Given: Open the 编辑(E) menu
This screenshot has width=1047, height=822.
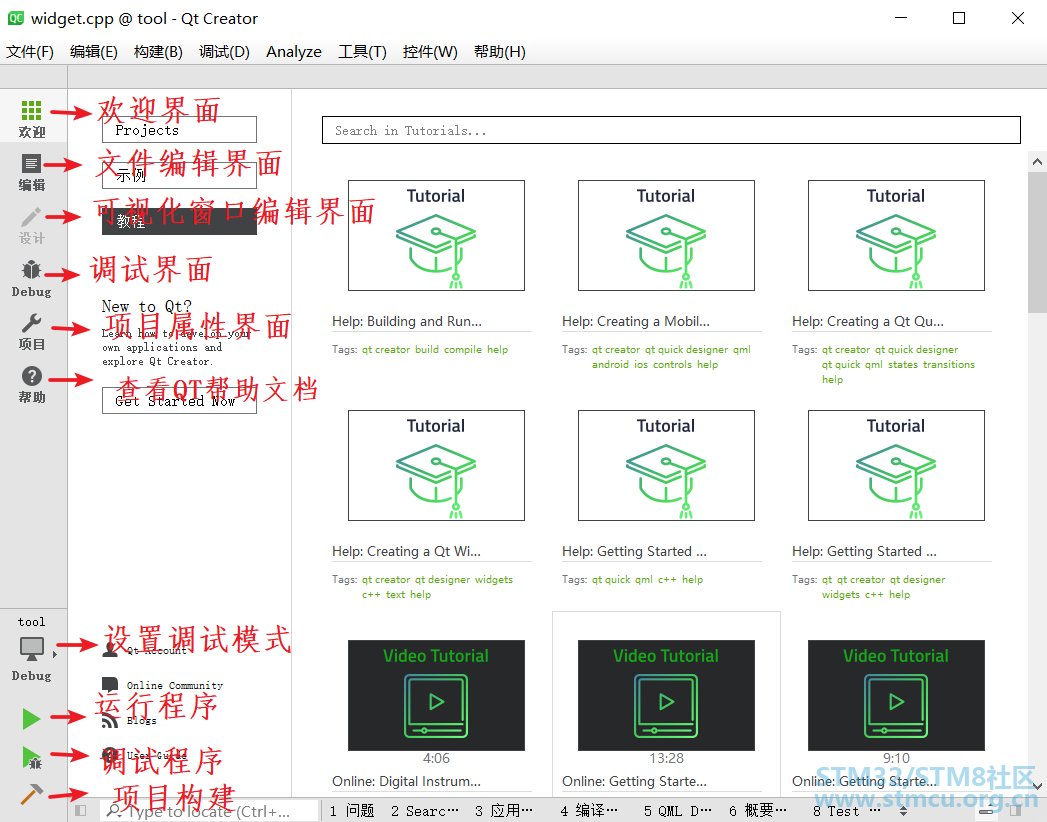Looking at the screenshot, I should point(93,51).
